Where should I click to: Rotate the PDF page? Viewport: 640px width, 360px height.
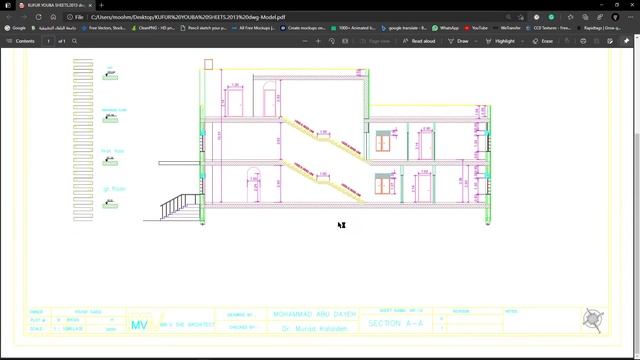(332, 41)
